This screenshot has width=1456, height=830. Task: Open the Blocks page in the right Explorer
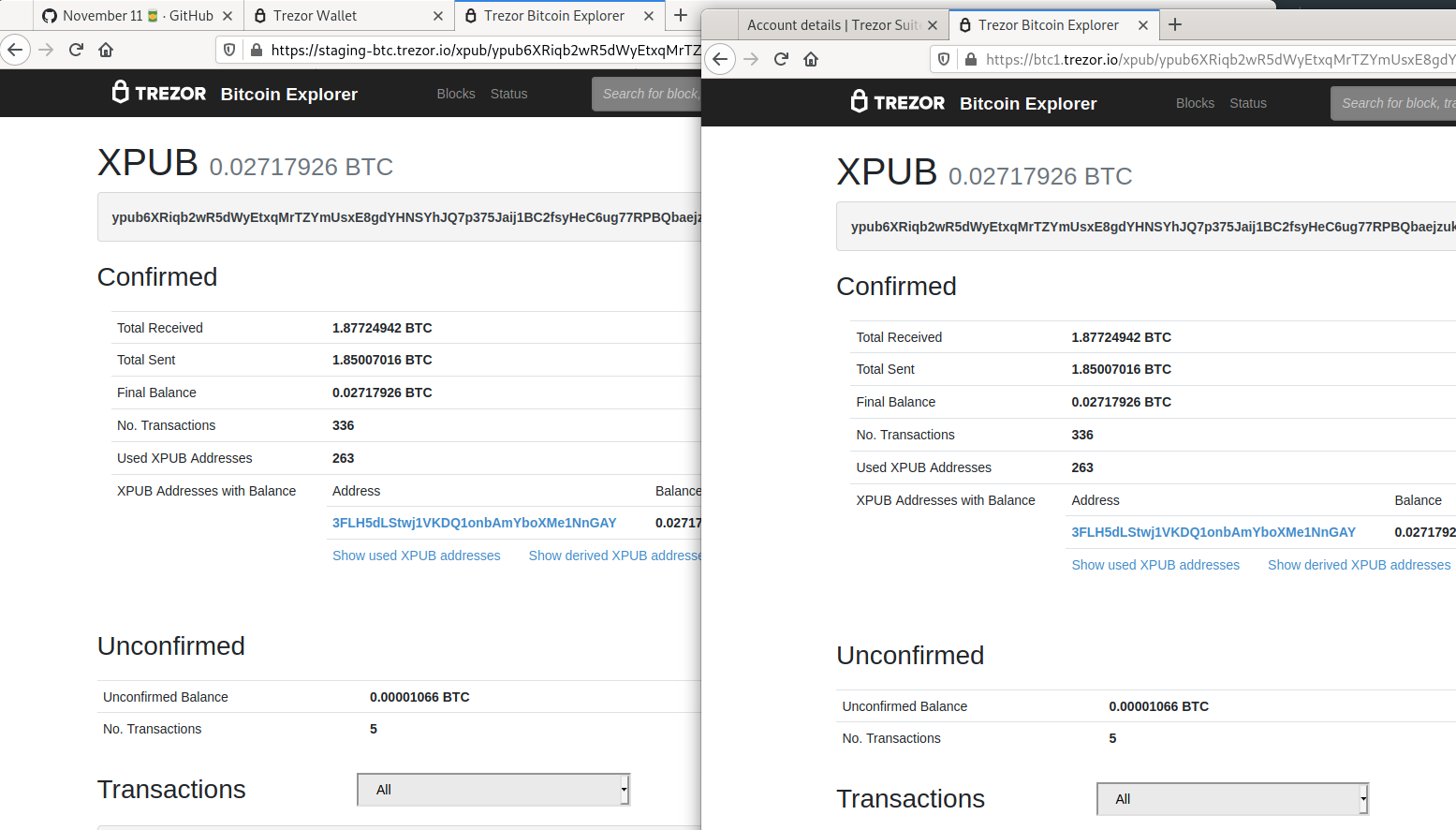coord(1195,103)
